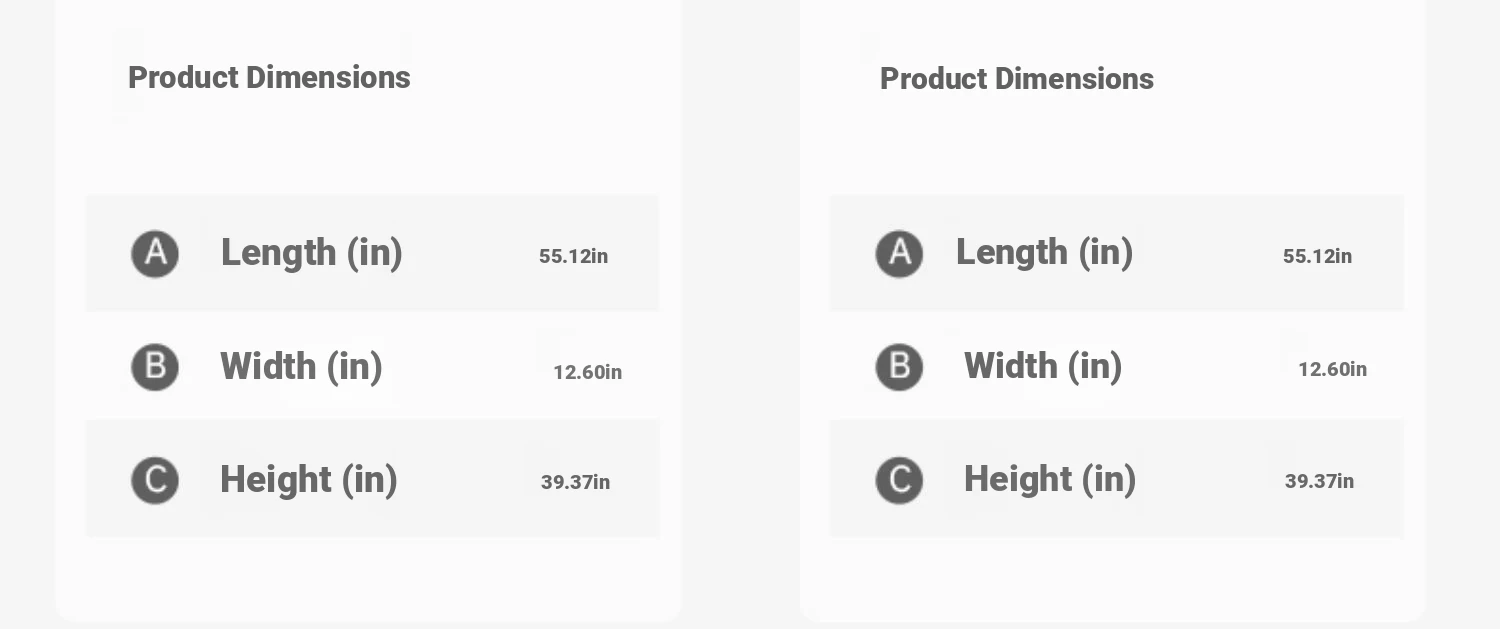The height and width of the screenshot is (629, 1500).
Task: Click the C circle icon in left panel
Action: point(155,480)
